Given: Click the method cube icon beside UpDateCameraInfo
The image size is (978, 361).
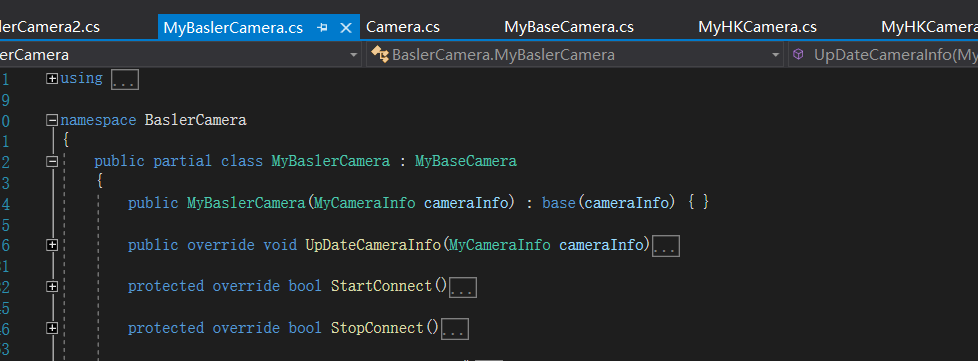Looking at the screenshot, I should [x=798, y=55].
